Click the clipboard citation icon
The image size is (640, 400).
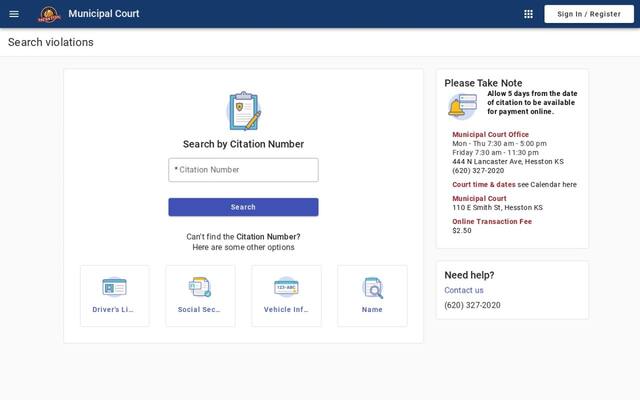[x=244, y=111]
